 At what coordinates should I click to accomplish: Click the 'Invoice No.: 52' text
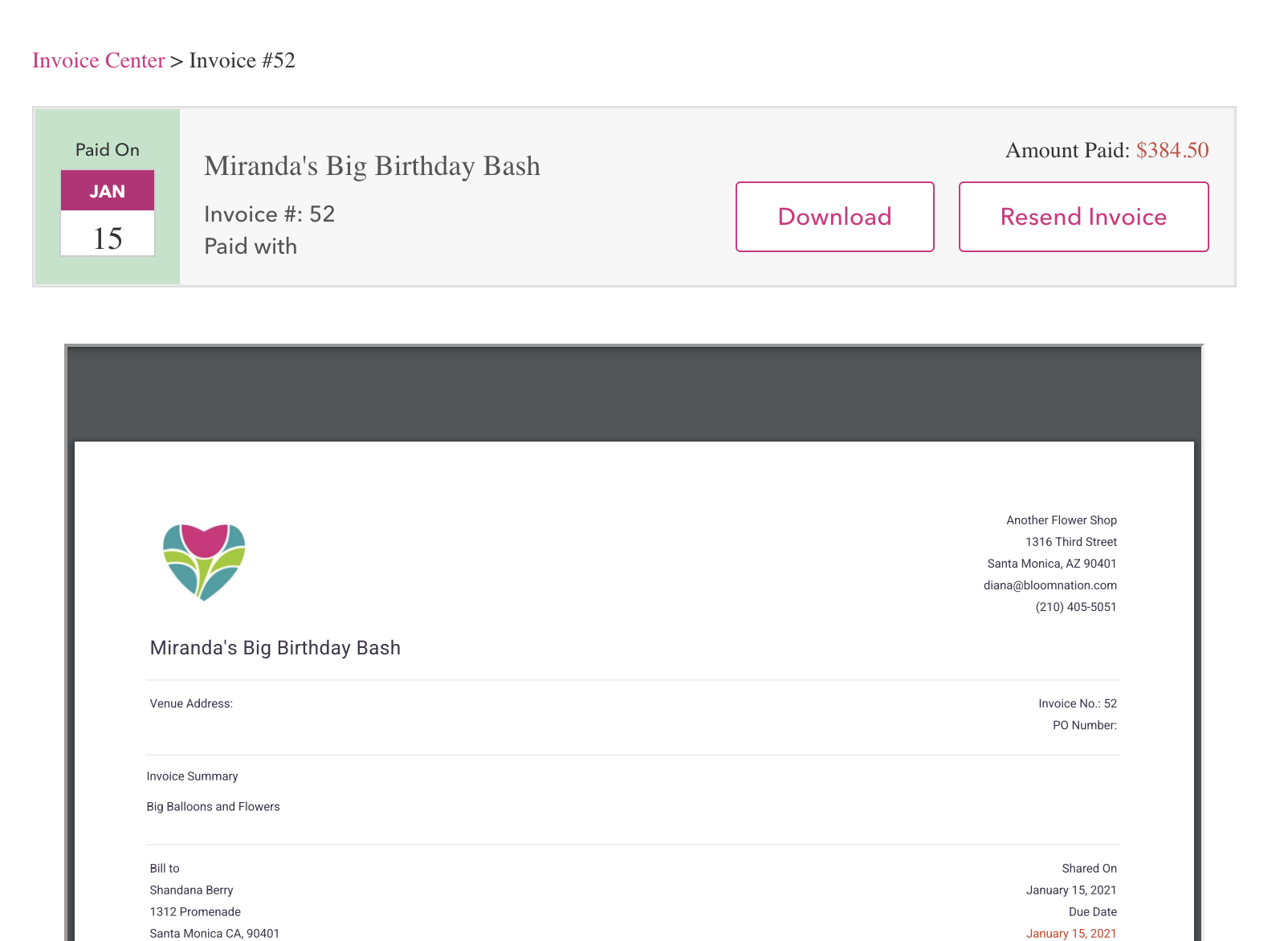(x=1078, y=703)
